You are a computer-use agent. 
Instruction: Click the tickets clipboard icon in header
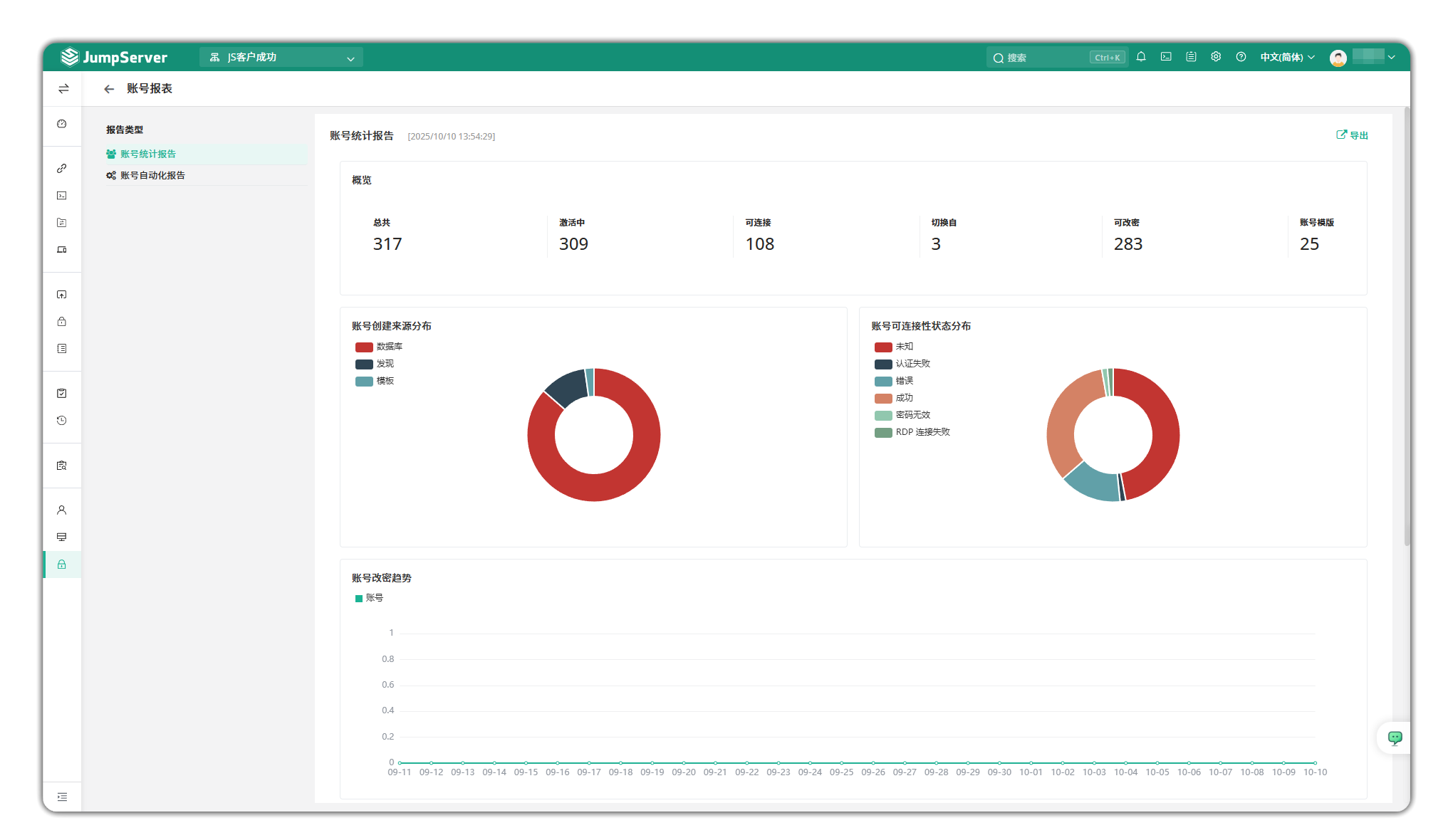pyautogui.click(x=1191, y=57)
